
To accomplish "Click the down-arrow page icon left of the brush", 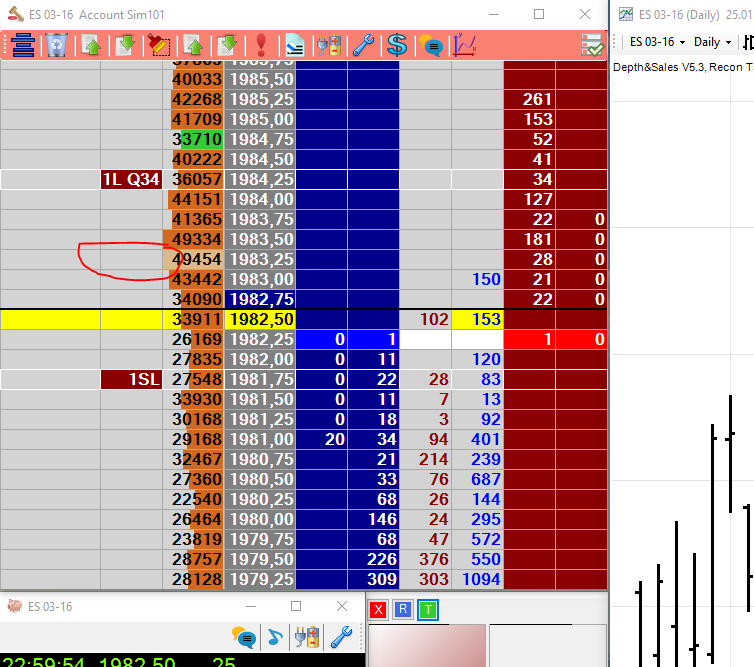I will point(125,46).
